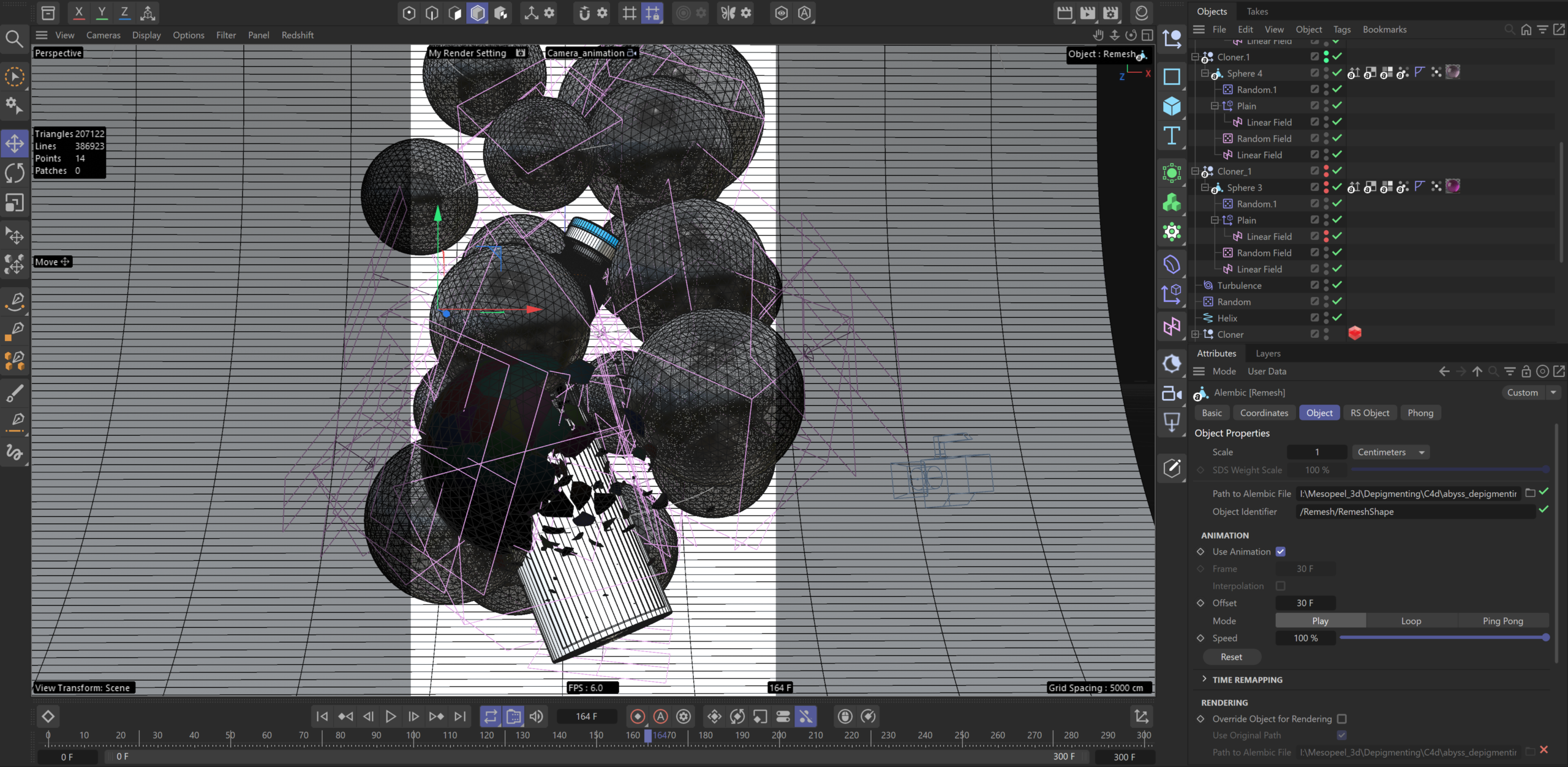
Task: Uncheck the Use Animation checkbox
Action: (1281, 552)
